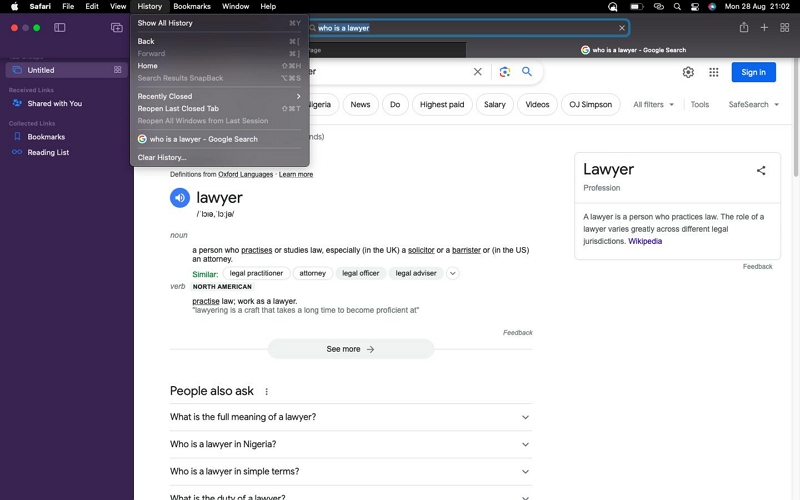The height and width of the screenshot is (500, 800).
Task: Play the lawyer pronunciation audio
Action: pyautogui.click(x=180, y=197)
